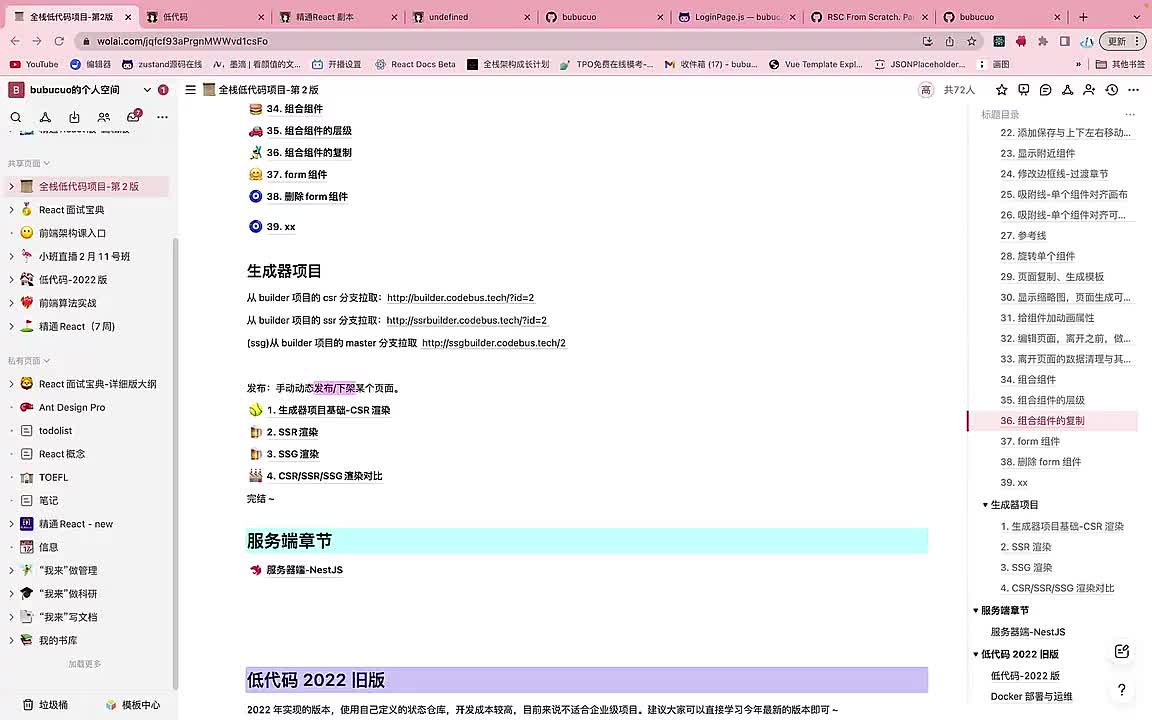This screenshot has width=1152, height=720.
Task: Open the members icon in sidebar toolbar
Action: (104, 117)
